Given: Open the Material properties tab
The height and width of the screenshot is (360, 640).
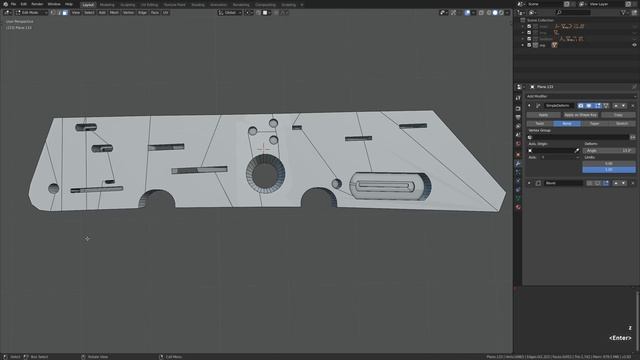Looking at the screenshot, I should pyautogui.click(x=518, y=207).
